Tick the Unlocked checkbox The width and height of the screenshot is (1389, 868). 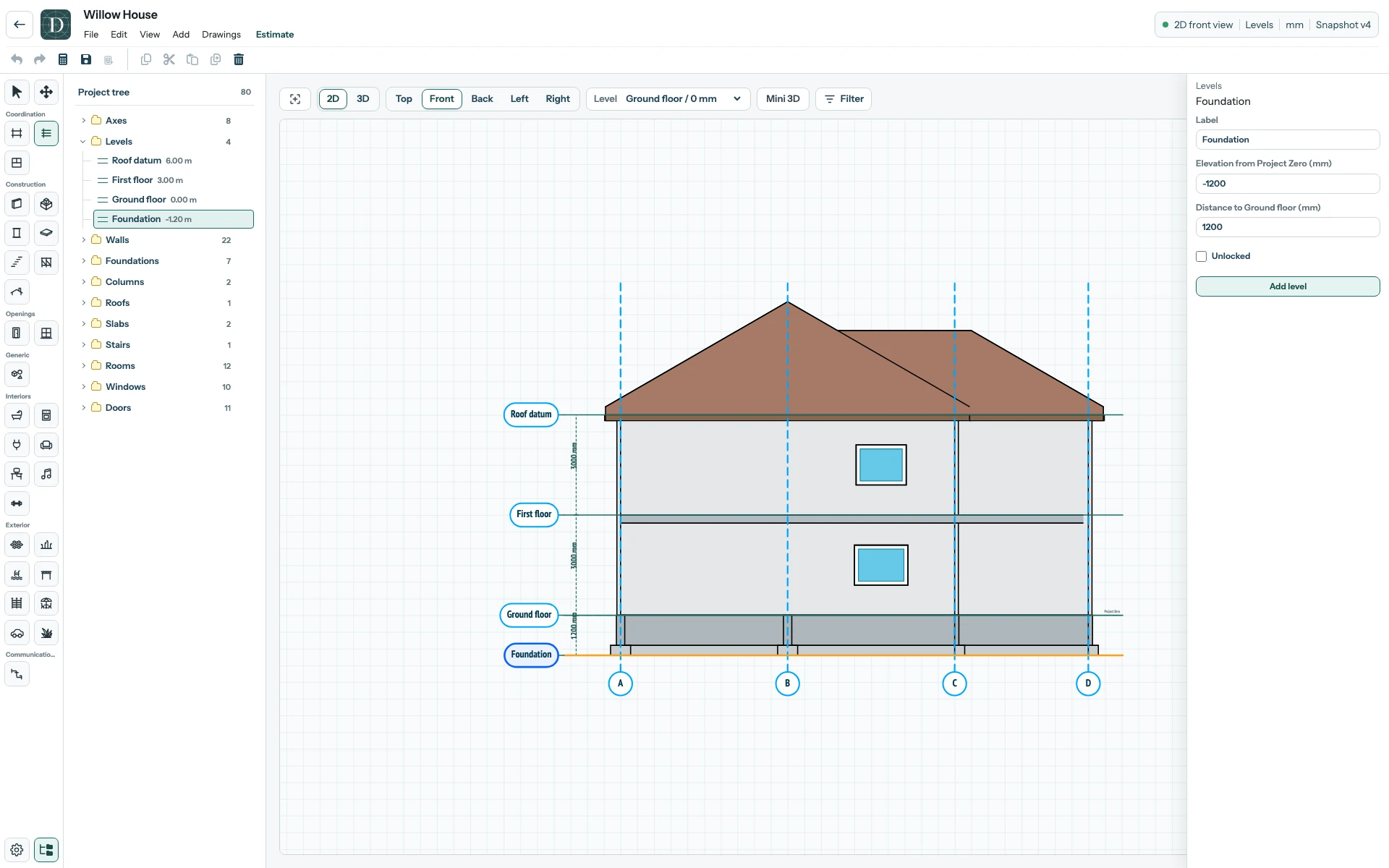coord(1202,256)
